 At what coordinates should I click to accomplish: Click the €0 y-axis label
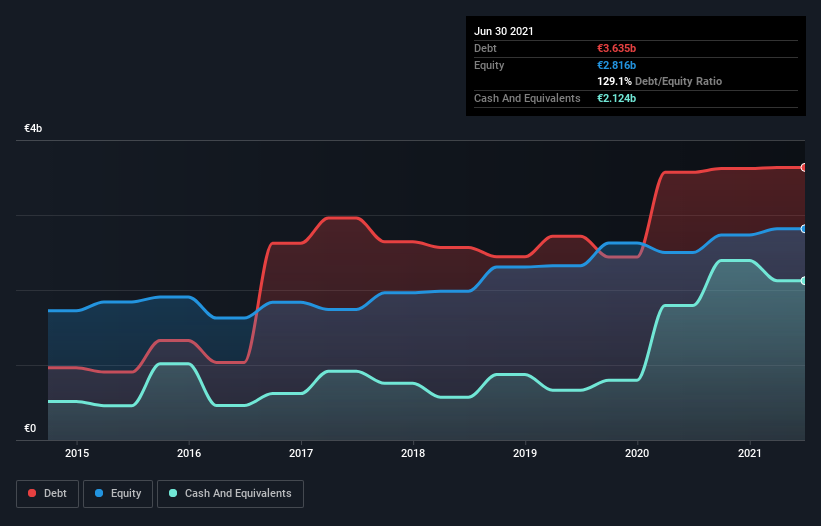pos(30,428)
